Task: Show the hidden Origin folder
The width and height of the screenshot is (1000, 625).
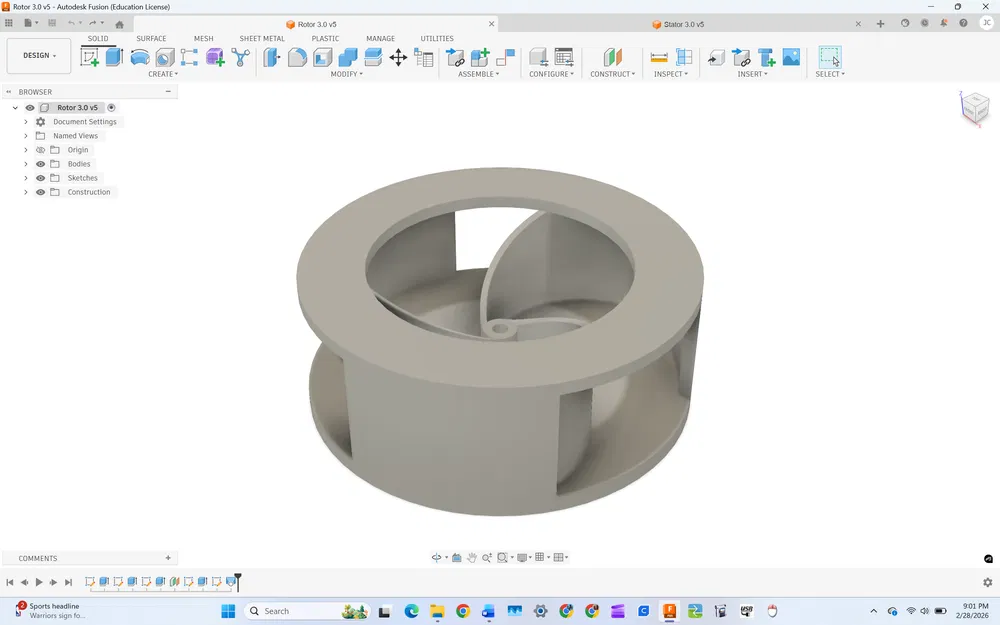Action: 40,150
